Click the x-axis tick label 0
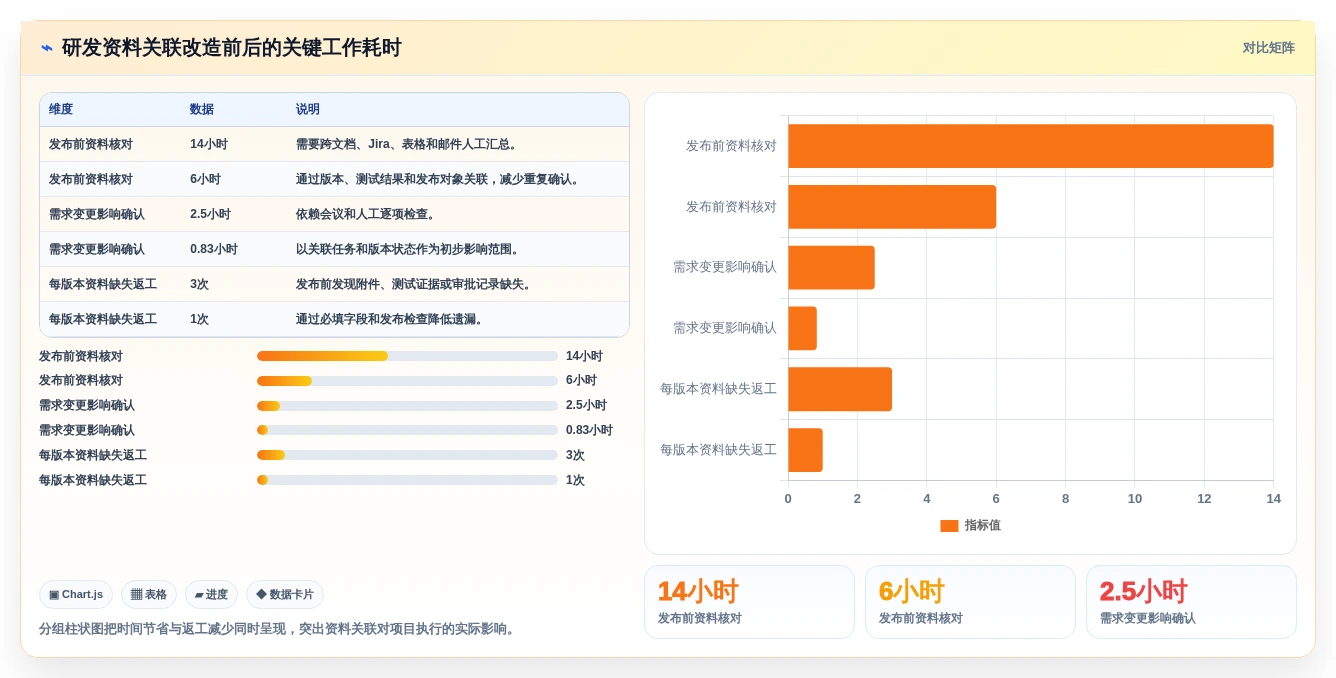Screen dimensions: 1336x678 [788, 499]
